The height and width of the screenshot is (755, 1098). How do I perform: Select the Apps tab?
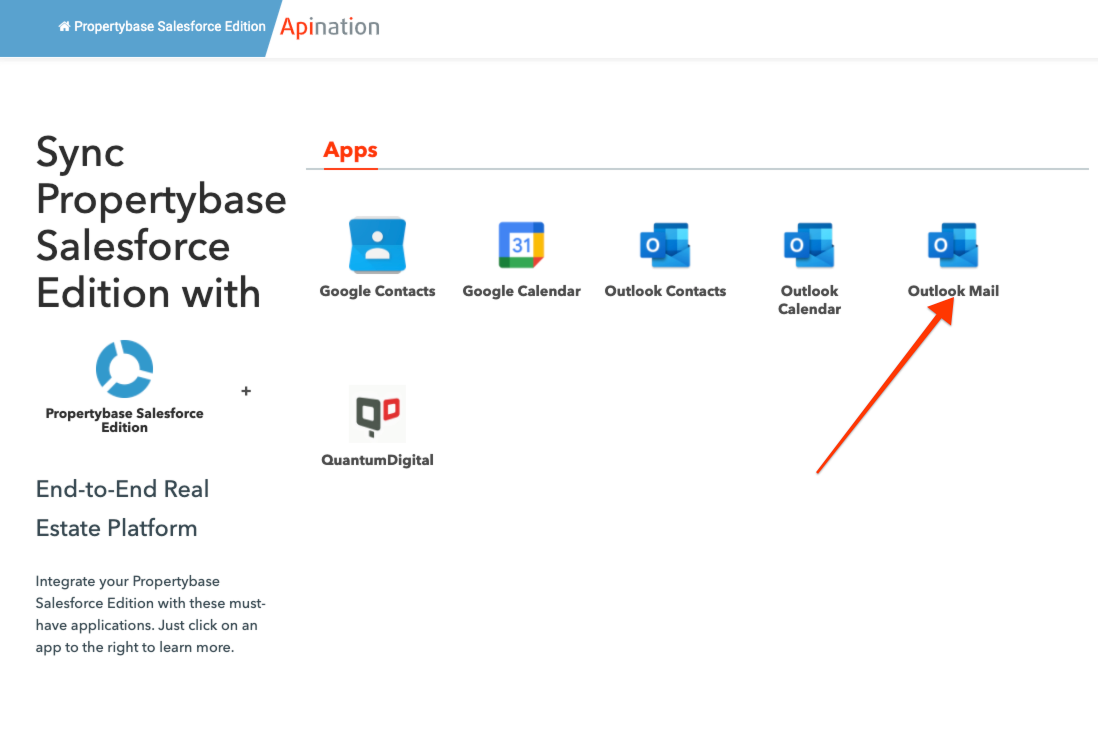coord(350,150)
